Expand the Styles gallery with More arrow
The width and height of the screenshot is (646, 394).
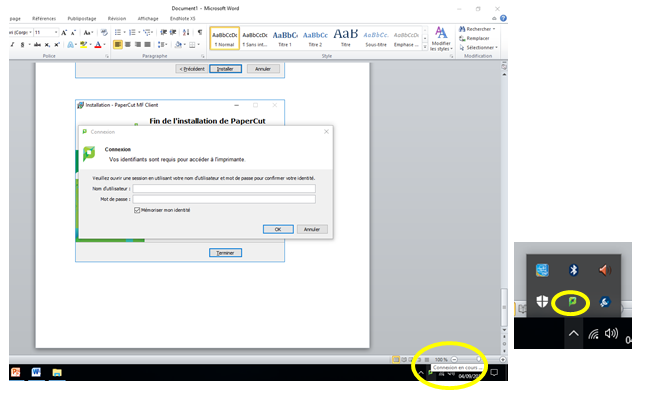pyautogui.click(x=425, y=47)
